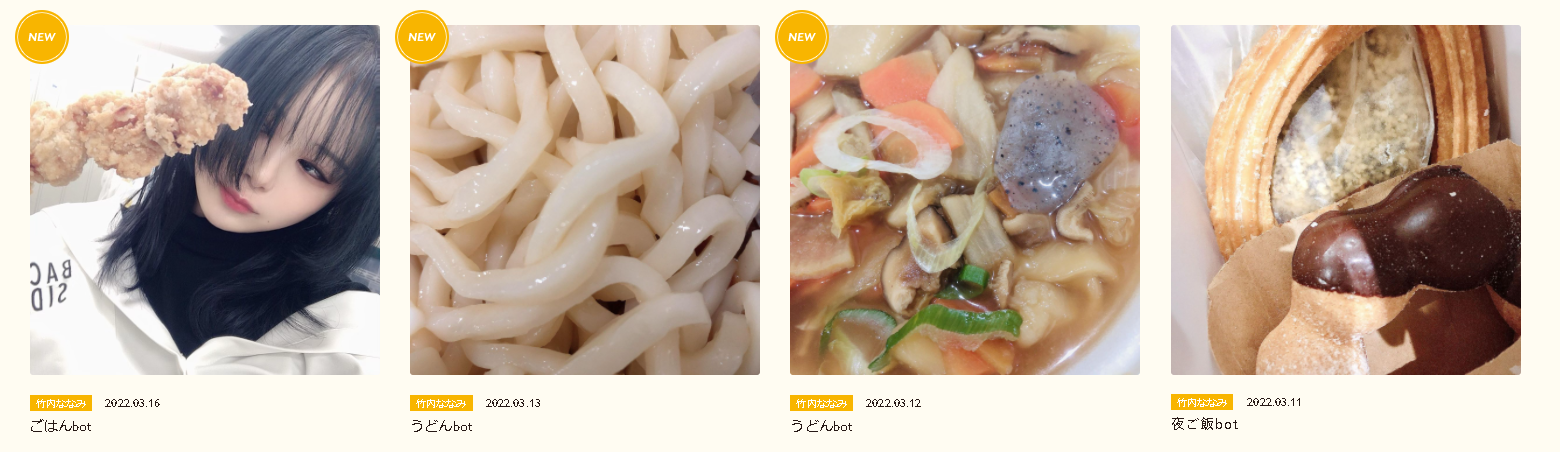The height and width of the screenshot is (452, 1560).
Task: Open the うどんbot title dated 2022.03.13
Action: click(441, 426)
